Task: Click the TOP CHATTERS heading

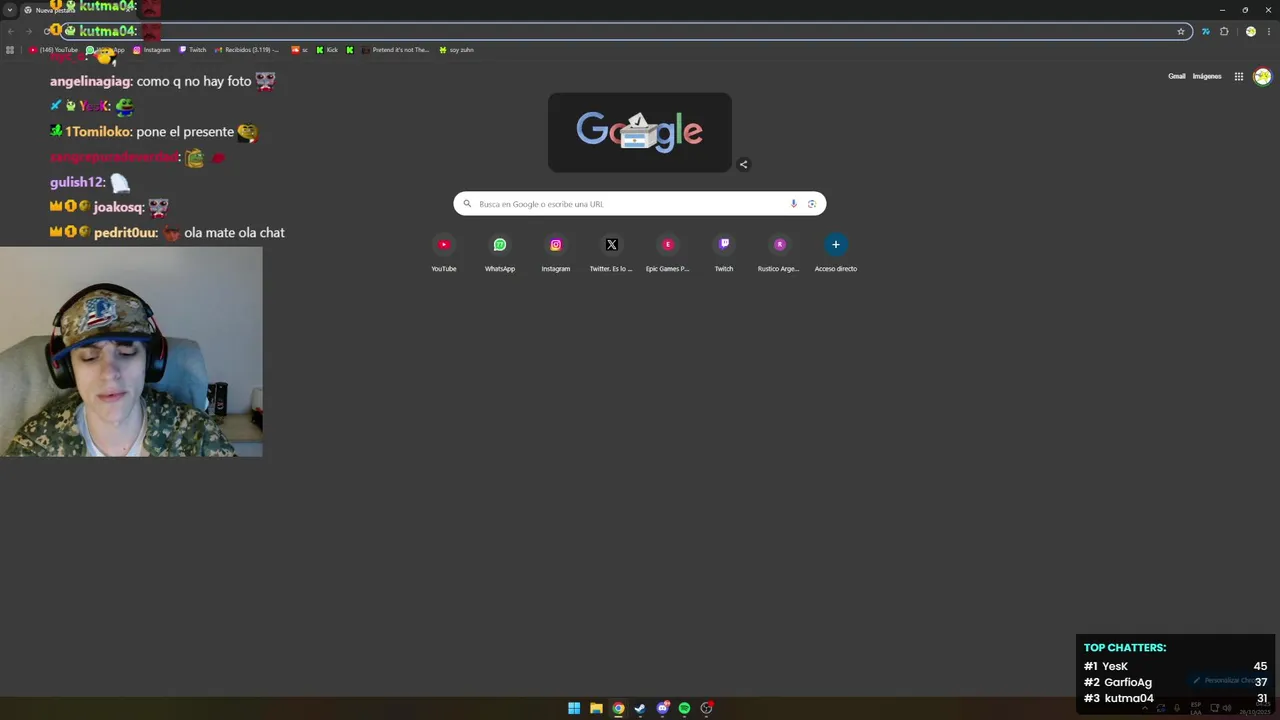Action: tap(1125, 647)
